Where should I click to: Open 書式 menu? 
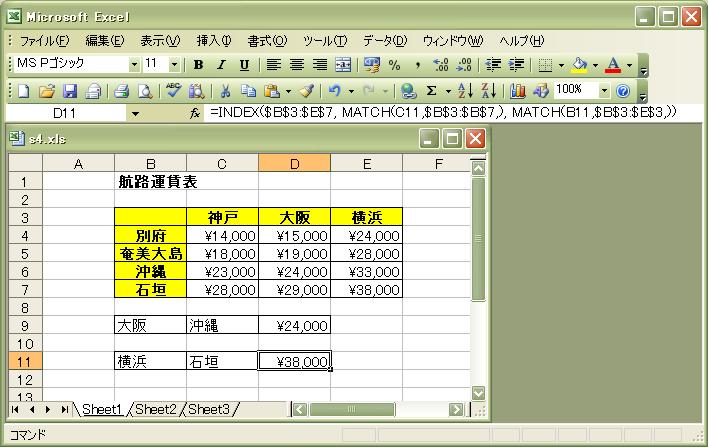pos(267,41)
